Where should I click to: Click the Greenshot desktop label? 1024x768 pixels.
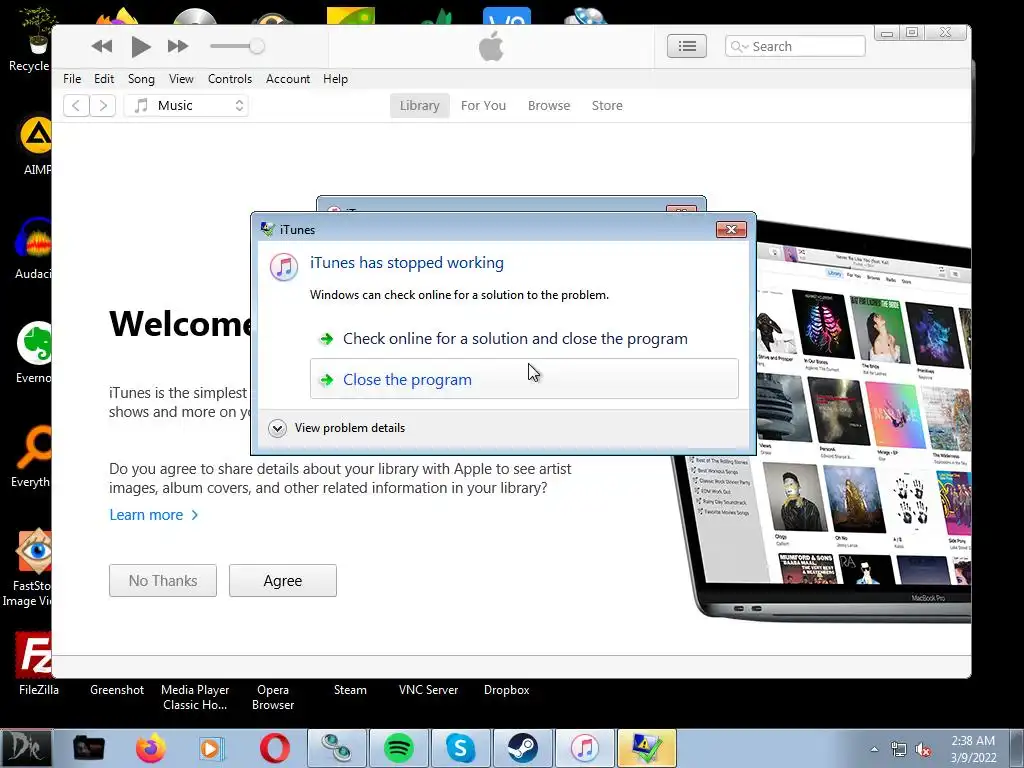click(117, 690)
